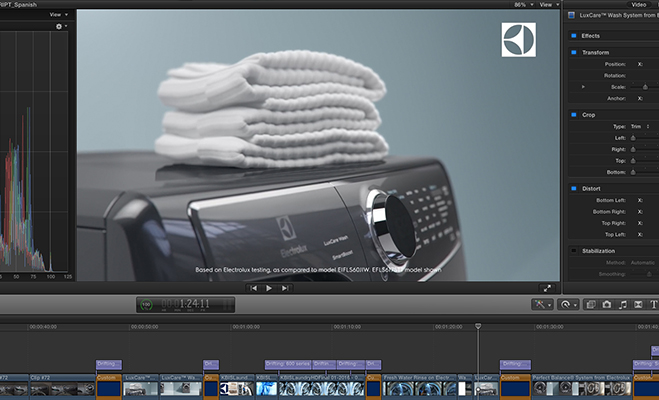
Task: Click the Anchor X value label
Action: 640,98
